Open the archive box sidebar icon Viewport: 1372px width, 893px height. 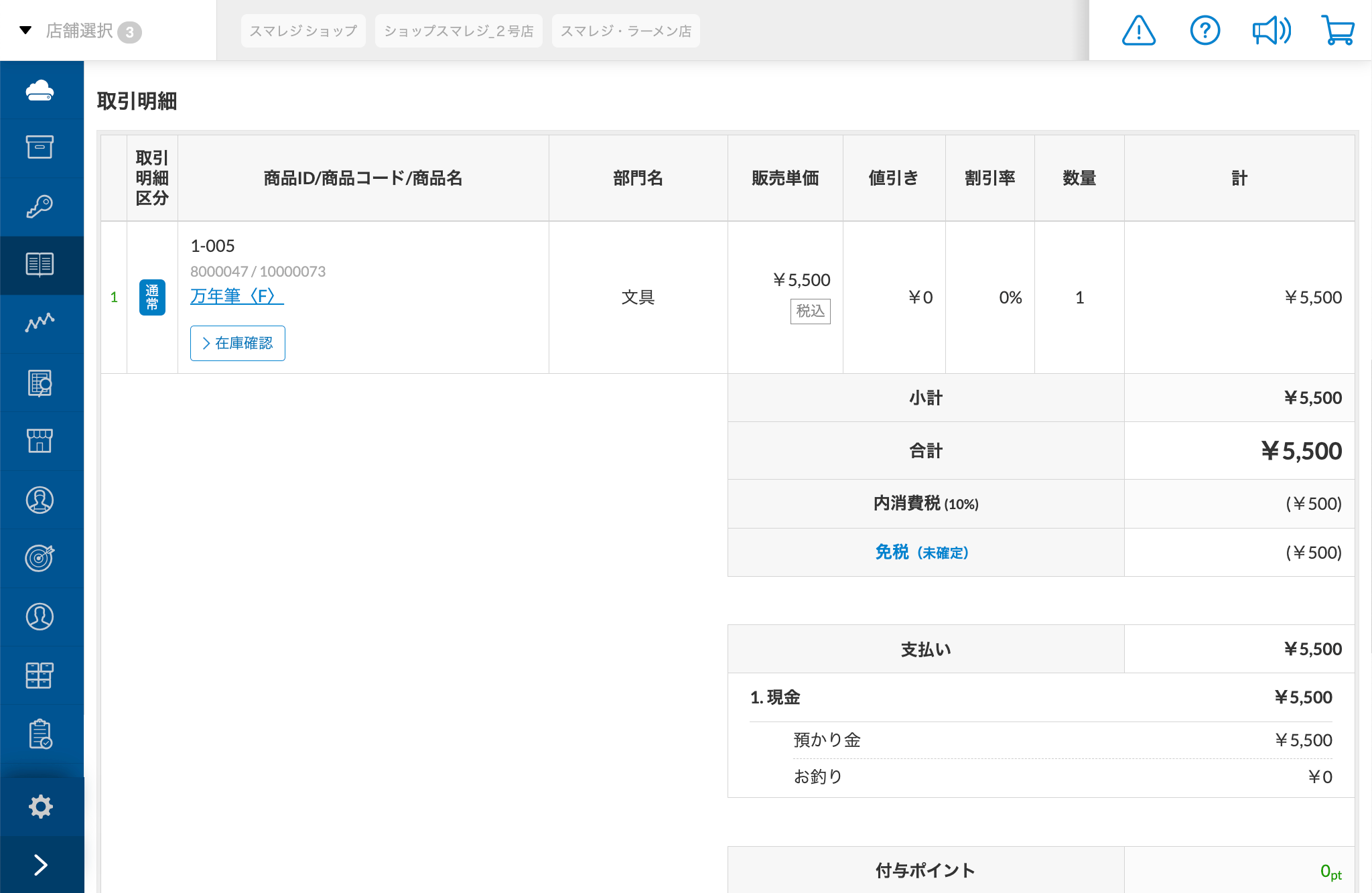(40, 147)
